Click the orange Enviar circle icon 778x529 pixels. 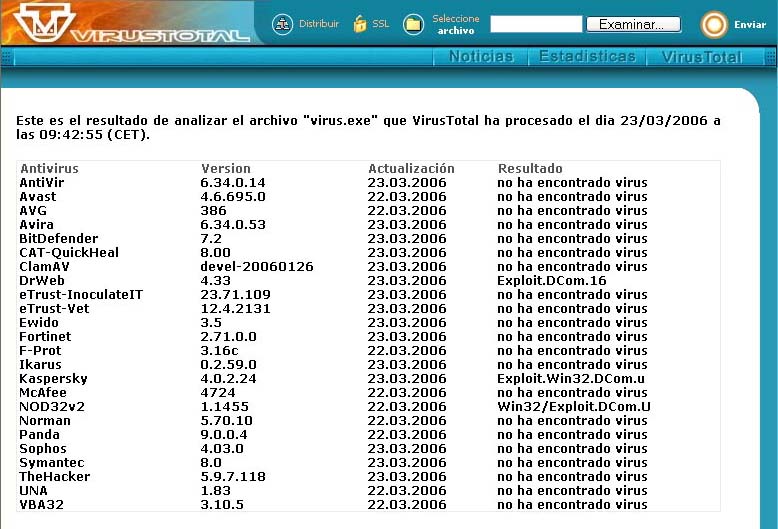pos(713,24)
